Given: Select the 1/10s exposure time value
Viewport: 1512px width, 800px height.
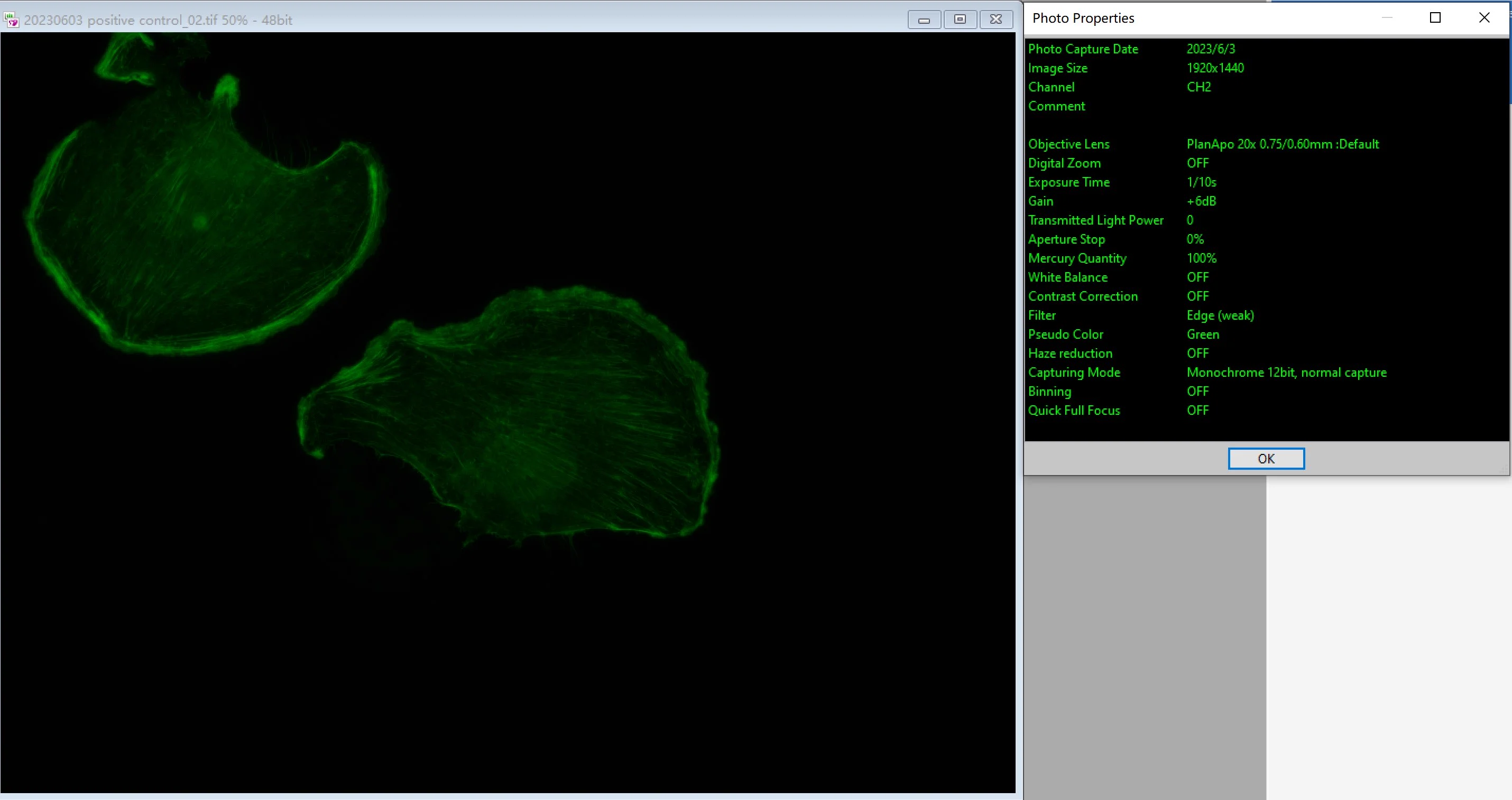Looking at the screenshot, I should pyautogui.click(x=1201, y=182).
